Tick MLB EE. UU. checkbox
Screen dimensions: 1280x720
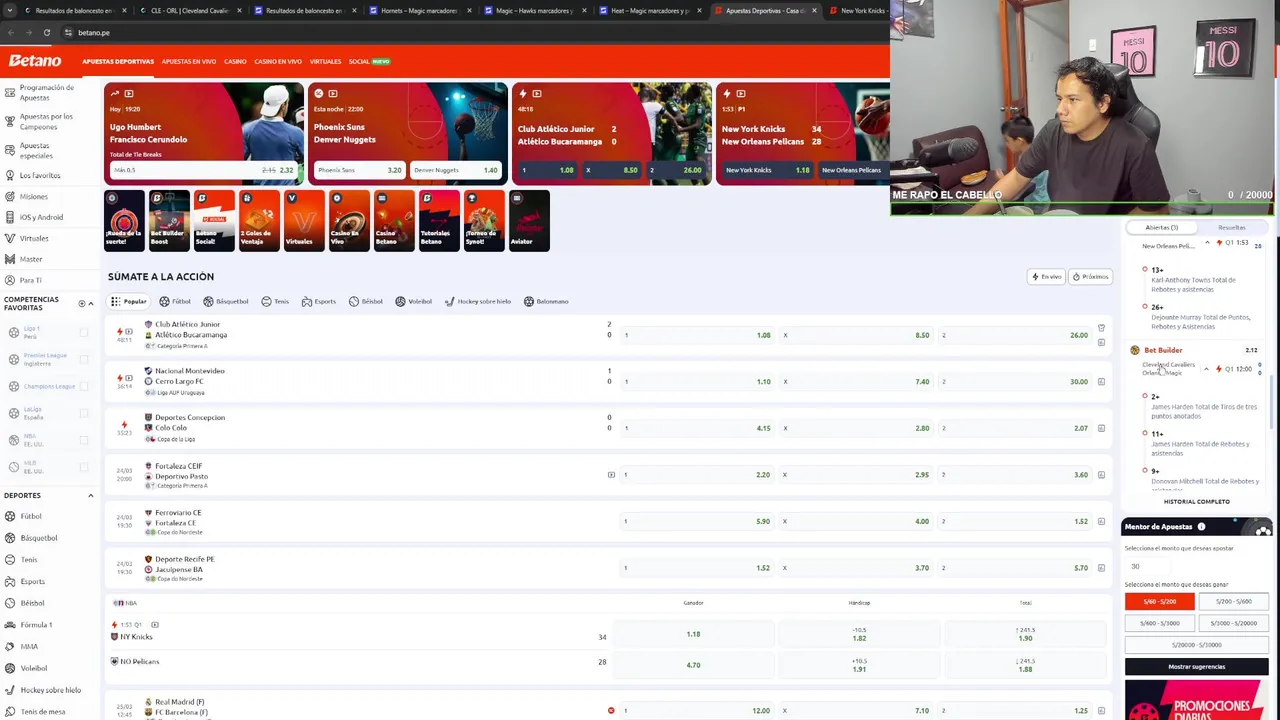coord(83,467)
